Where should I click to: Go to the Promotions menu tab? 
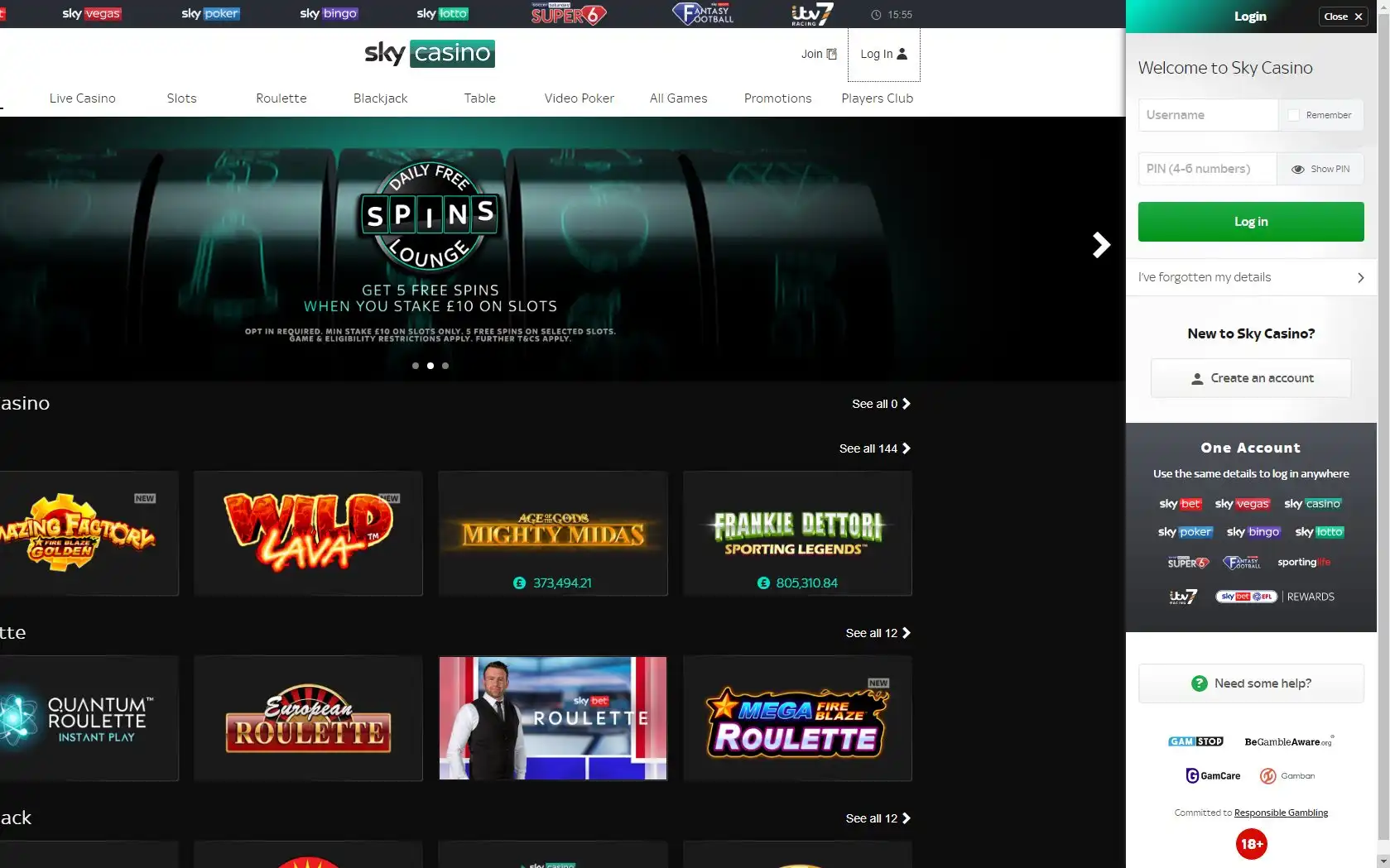pos(777,98)
